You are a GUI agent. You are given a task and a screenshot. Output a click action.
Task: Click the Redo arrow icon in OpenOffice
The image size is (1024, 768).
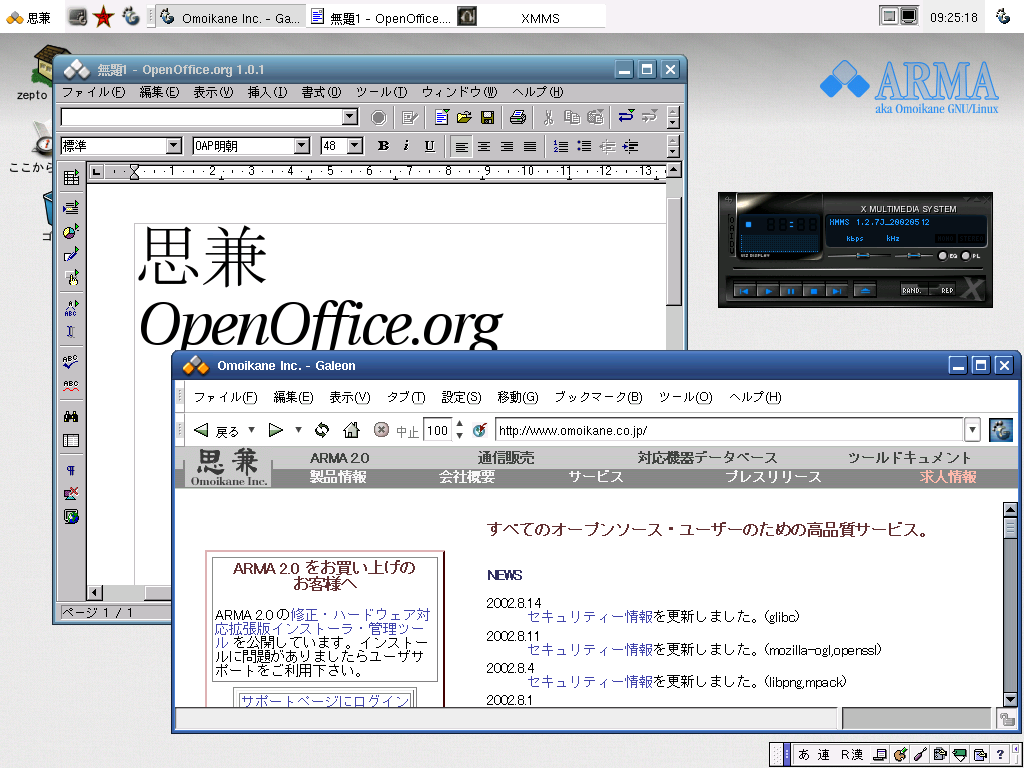649,117
